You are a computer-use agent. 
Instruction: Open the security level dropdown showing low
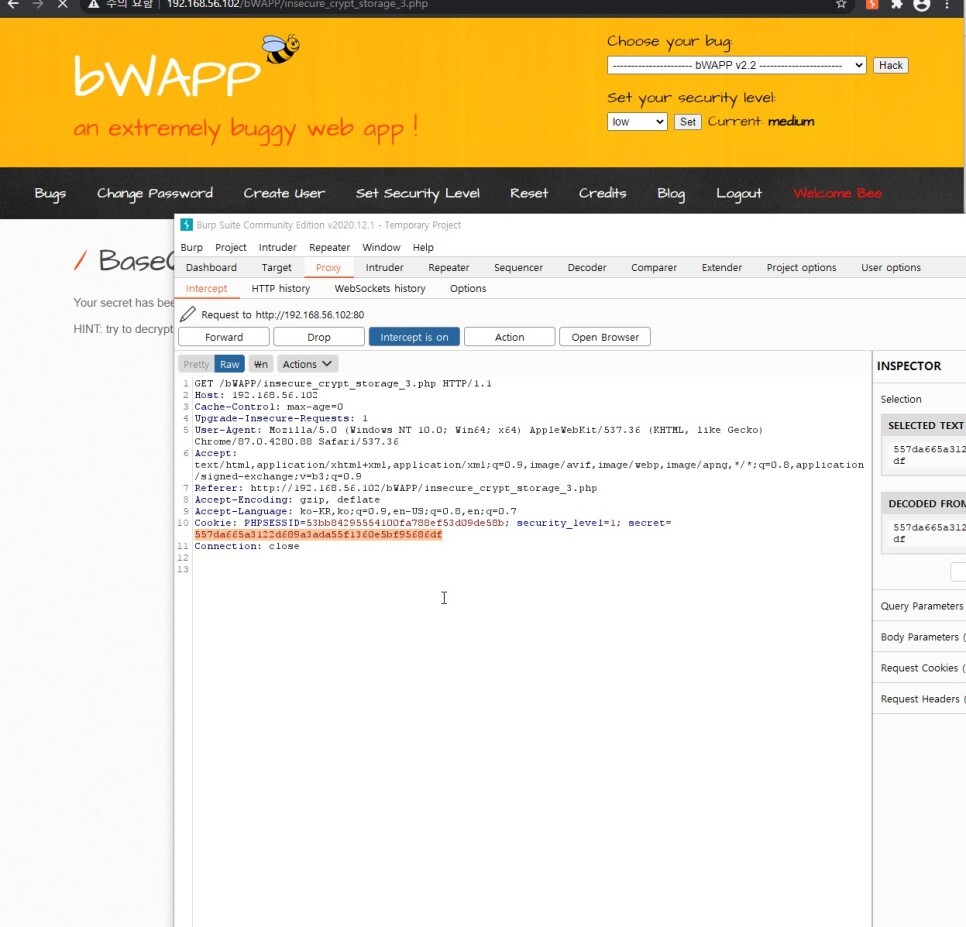click(637, 121)
